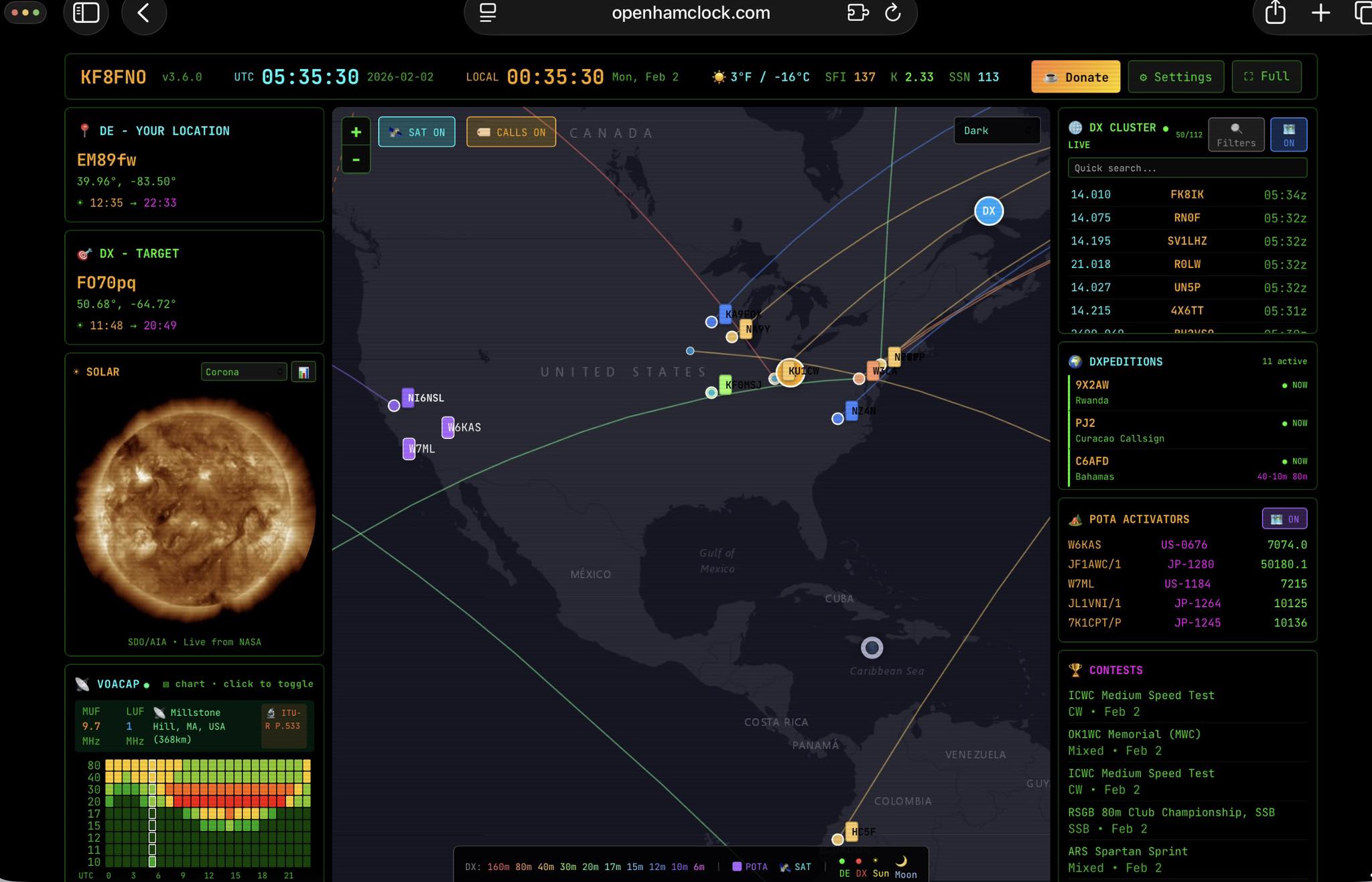Image resolution: width=1372 pixels, height=882 pixels.
Task: Click the browser share icon
Action: (x=1275, y=13)
